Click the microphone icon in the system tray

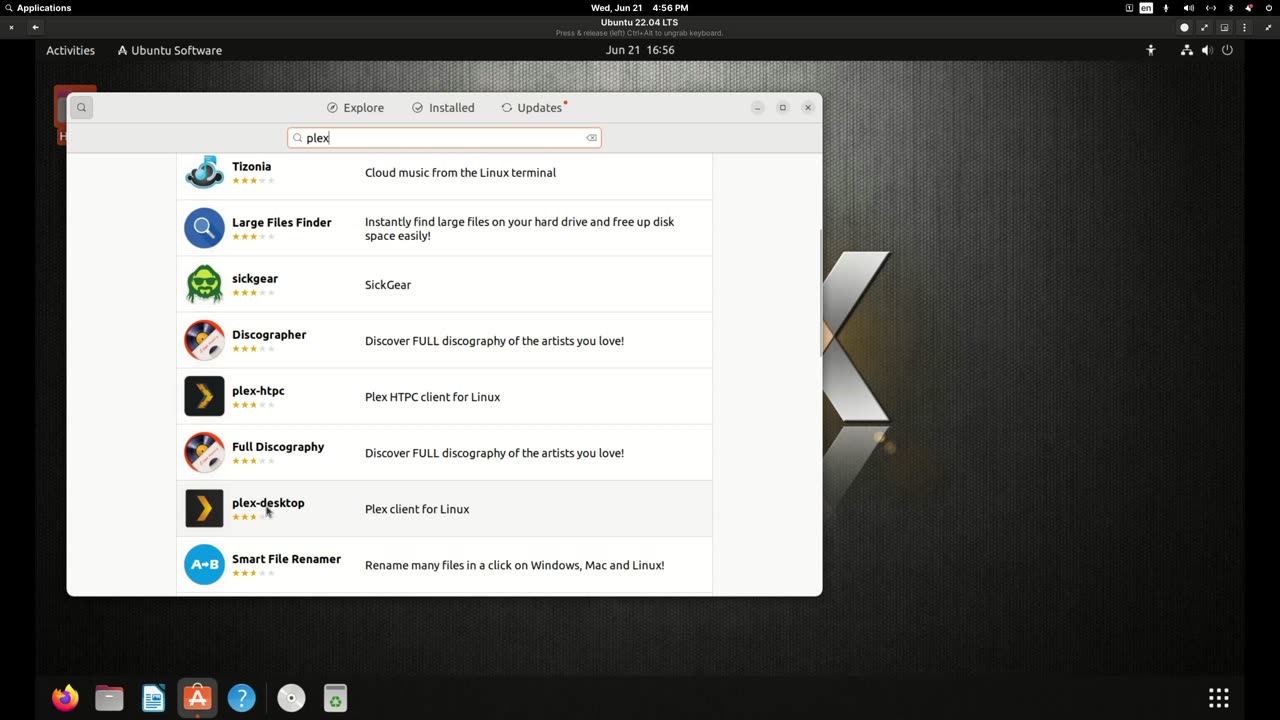coord(1165,8)
